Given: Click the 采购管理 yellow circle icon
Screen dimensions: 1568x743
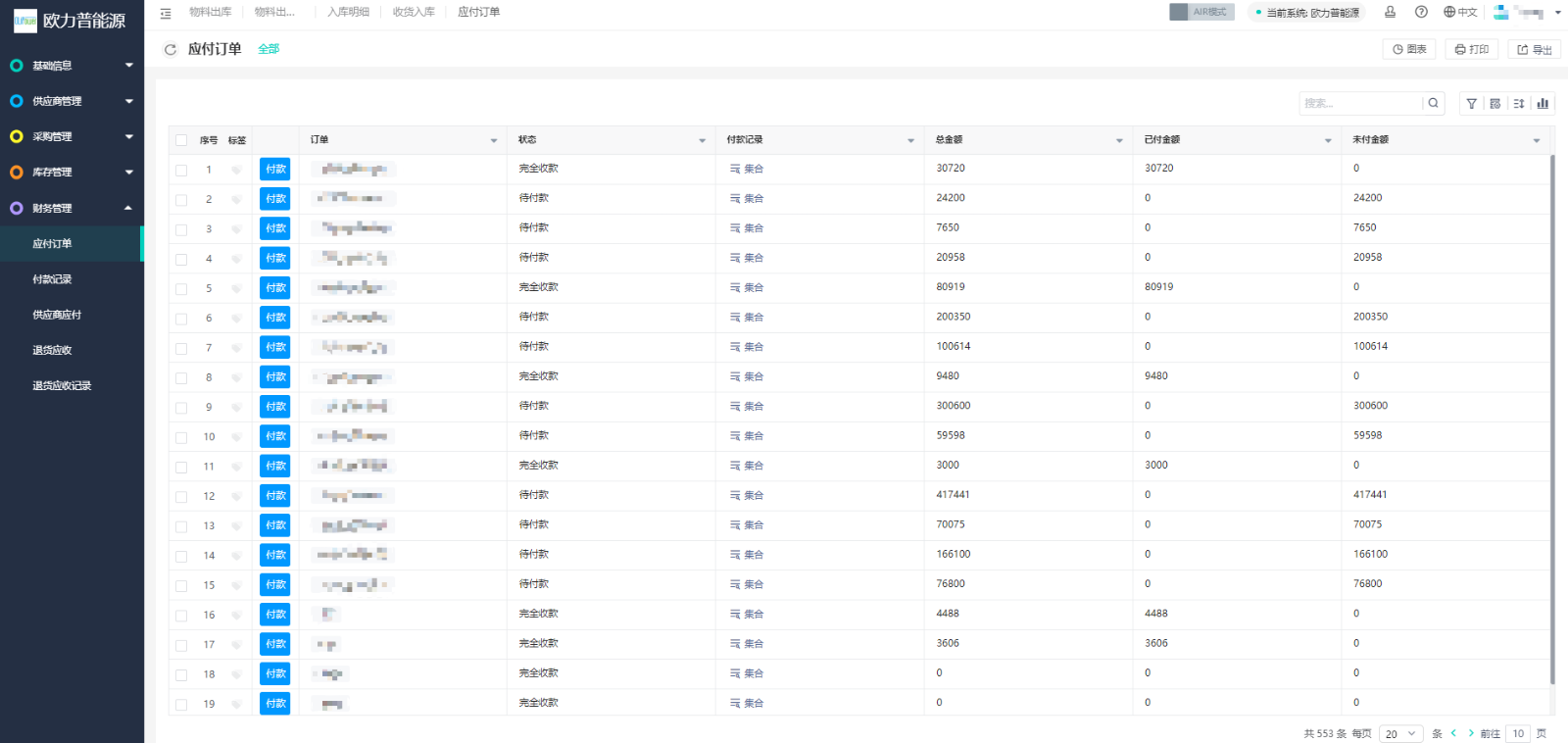Looking at the screenshot, I should (x=17, y=136).
